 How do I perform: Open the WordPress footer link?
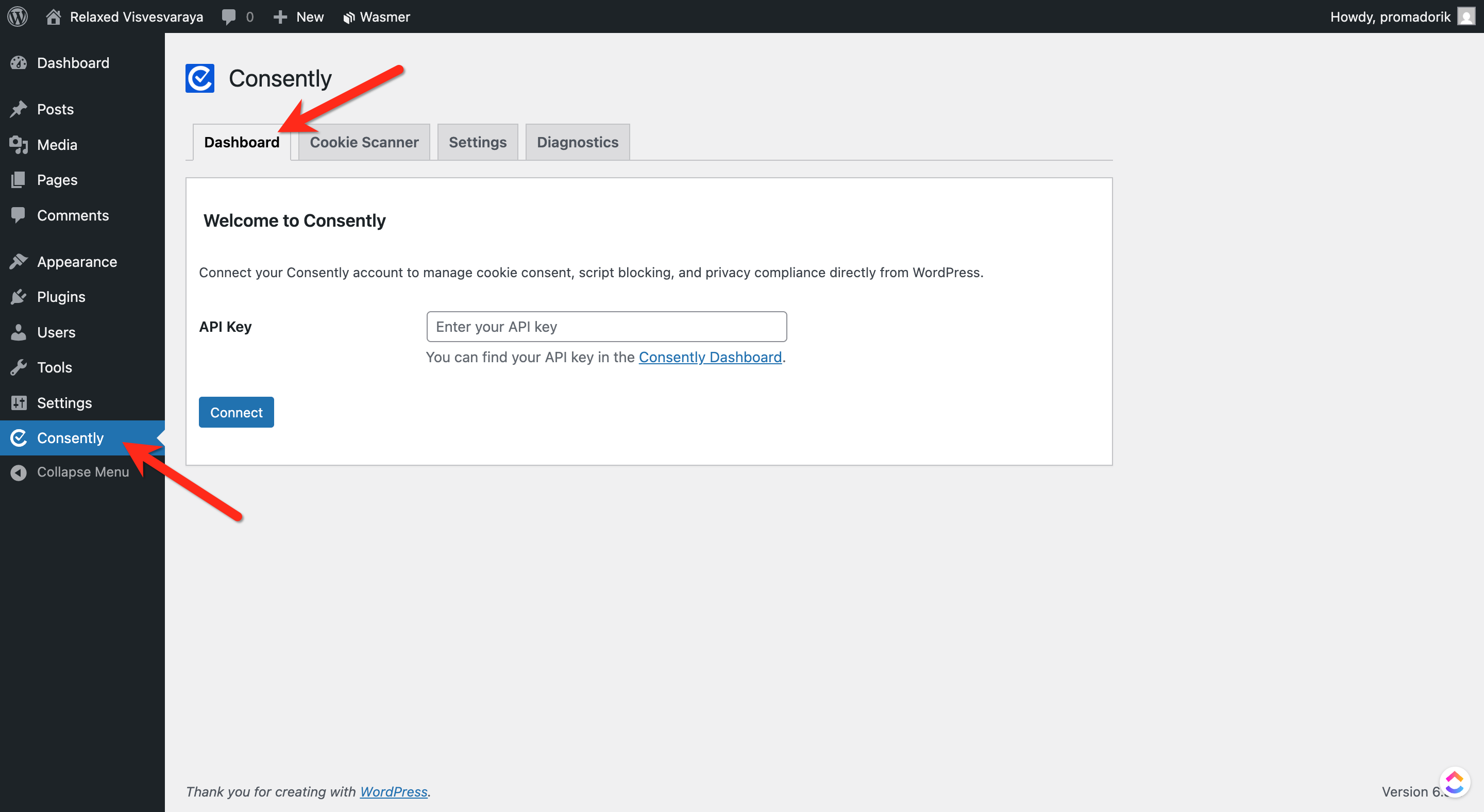coord(394,791)
